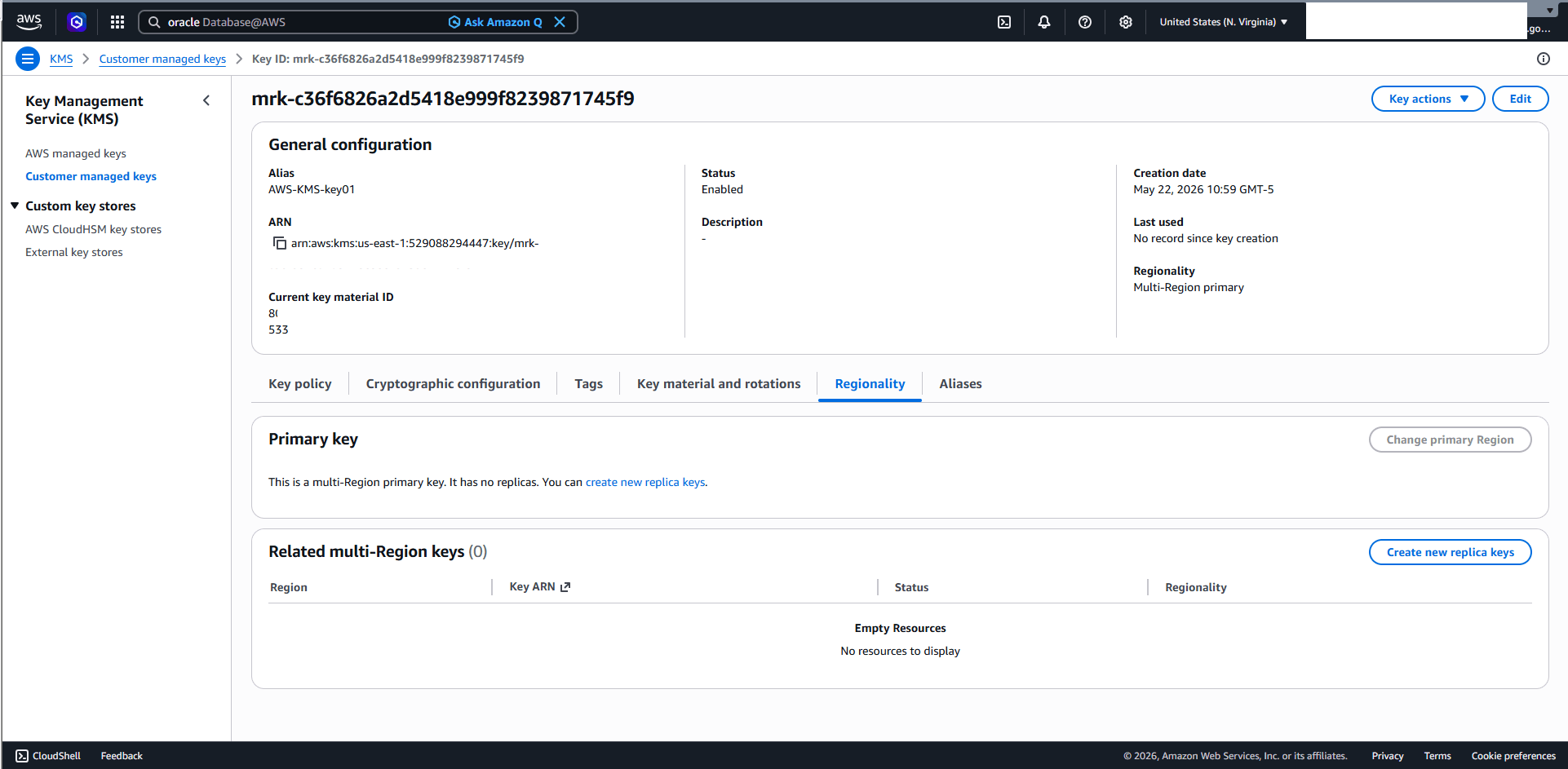Open the Key ARN external link icon
Image resolution: width=1568 pixels, height=769 pixels.
click(x=565, y=587)
